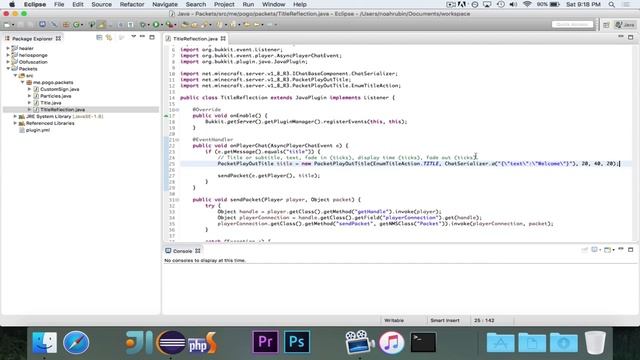Open the New wizard toolbar icon

pos(7,24)
